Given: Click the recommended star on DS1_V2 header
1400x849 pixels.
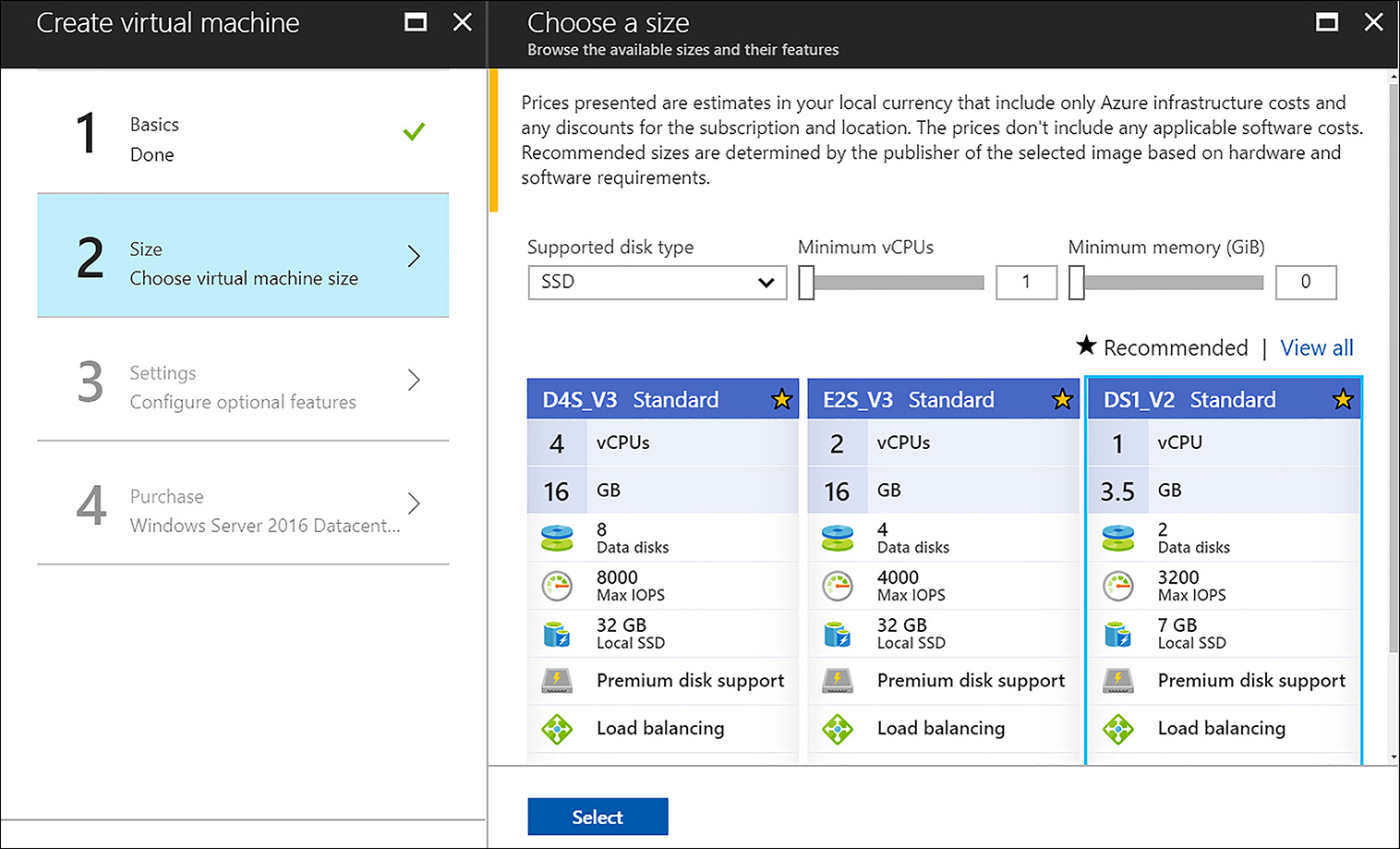Looking at the screenshot, I should (x=1343, y=399).
